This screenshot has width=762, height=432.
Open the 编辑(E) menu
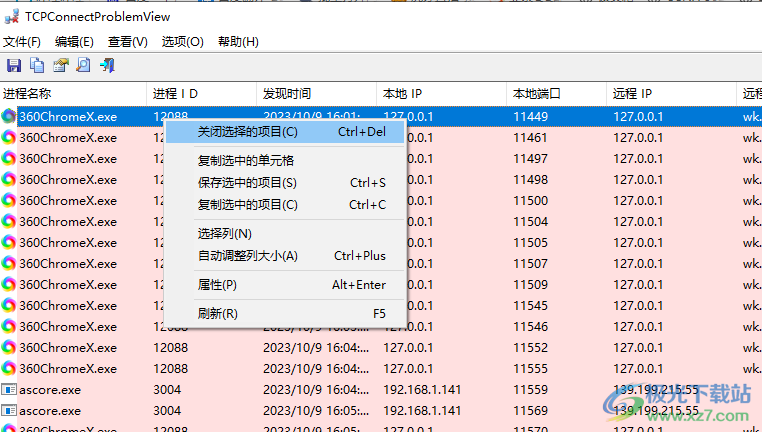tap(74, 42)
